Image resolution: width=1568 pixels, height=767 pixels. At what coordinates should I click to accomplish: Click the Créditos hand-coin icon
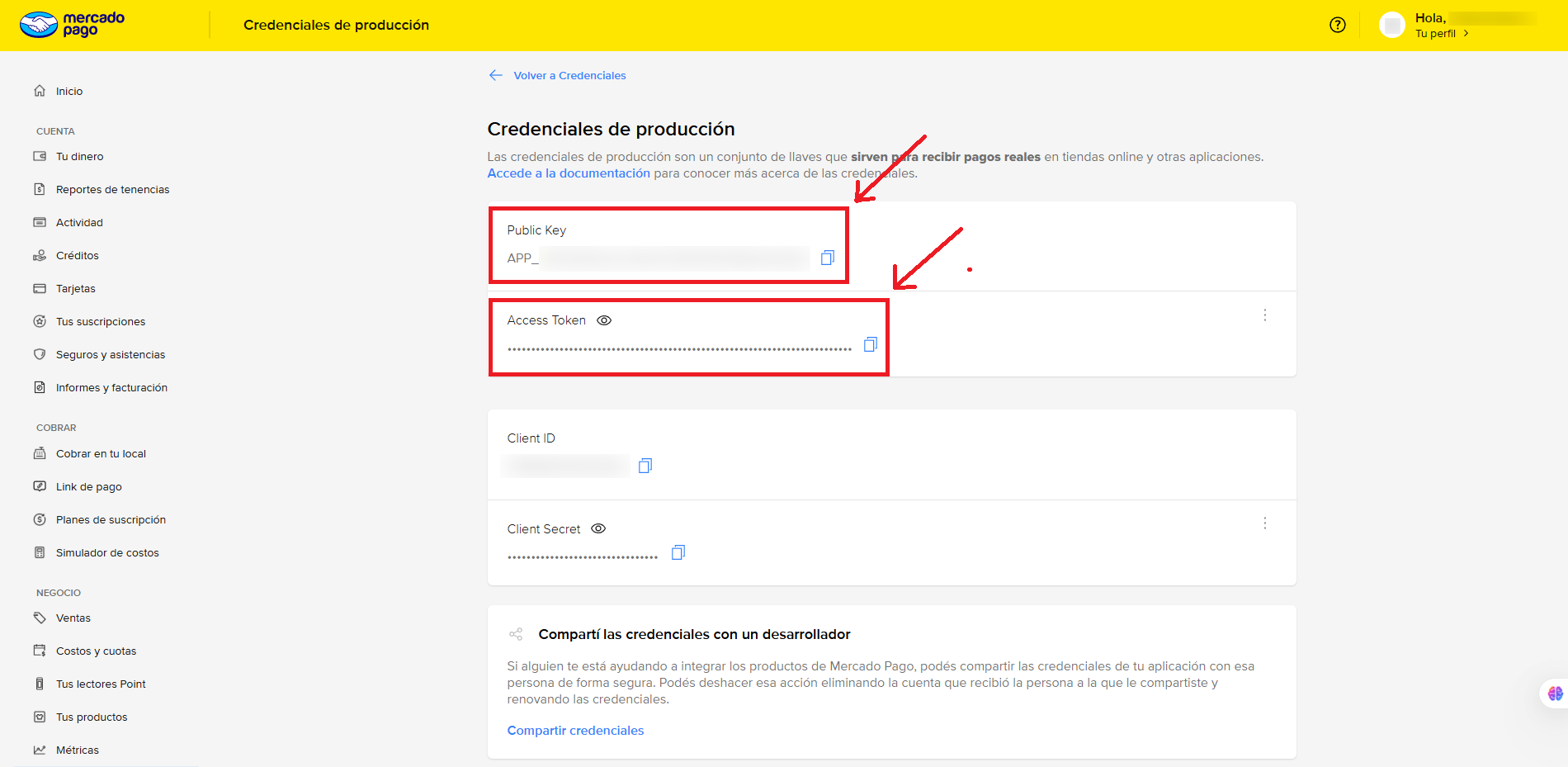tap(40, 255)
